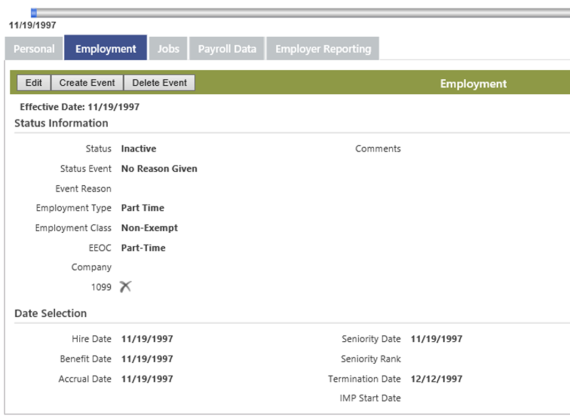This screenshot has height=418, width=570.
Task: Click the Hire Date value 11/19/1997
Action: coord(147,339)
